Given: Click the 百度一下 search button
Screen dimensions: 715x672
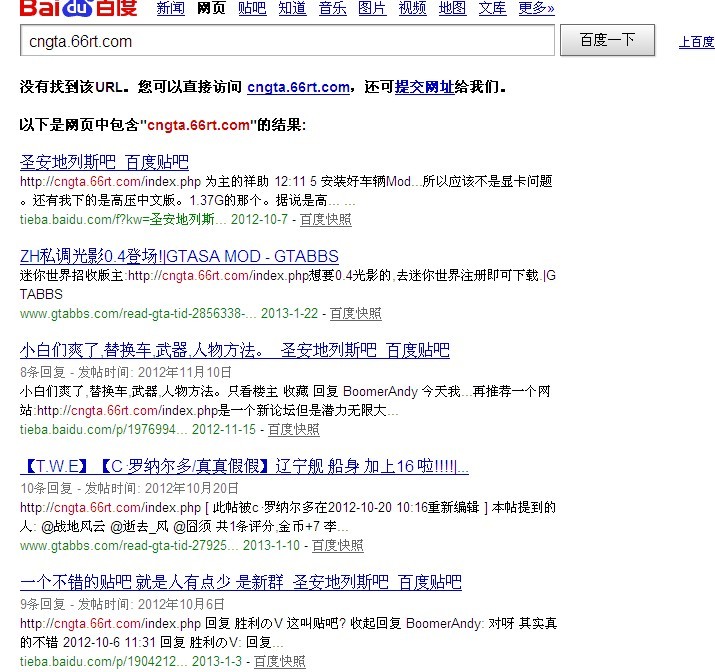Looking at the screenshot, I should tap(607, 40).
